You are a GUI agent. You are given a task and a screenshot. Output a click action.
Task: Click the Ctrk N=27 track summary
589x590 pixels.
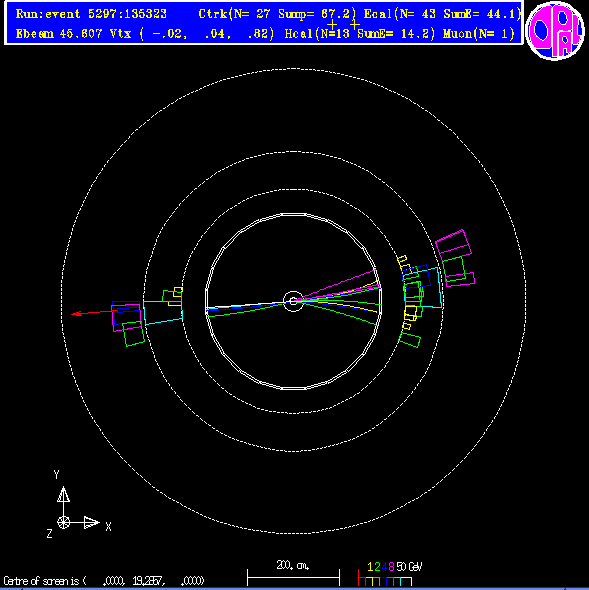(277, 14)
